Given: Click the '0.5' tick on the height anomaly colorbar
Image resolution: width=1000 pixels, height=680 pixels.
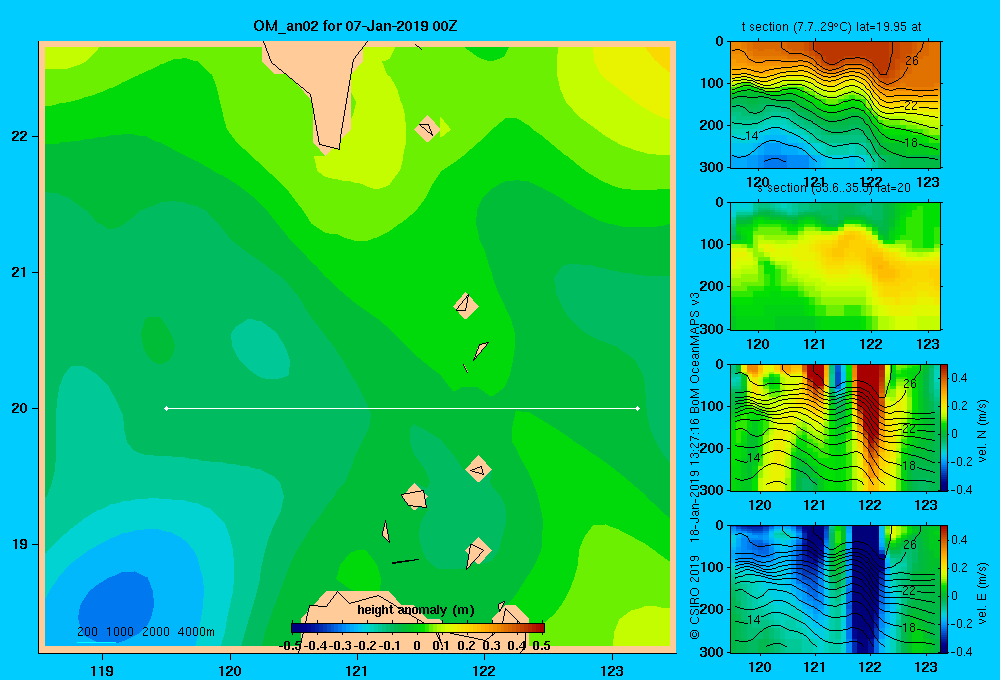Looking at the screenshot, I should (541, 646).
